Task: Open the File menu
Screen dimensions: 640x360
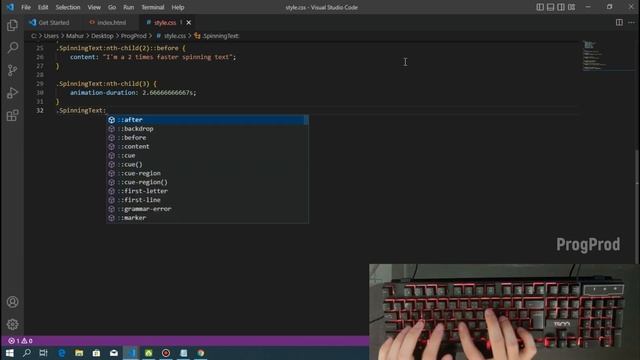Action: point(26,7)
